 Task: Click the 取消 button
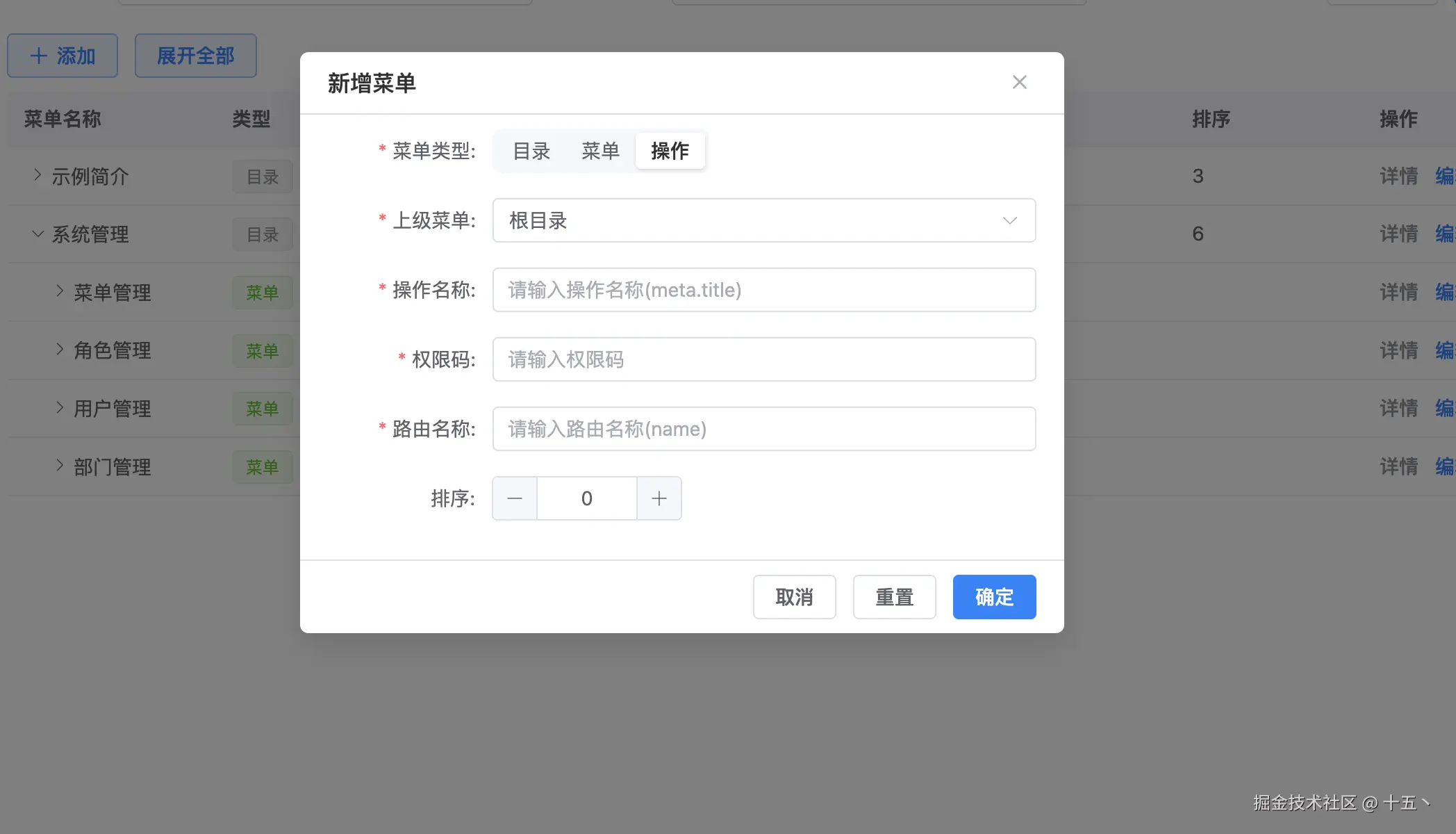point(794,597)
